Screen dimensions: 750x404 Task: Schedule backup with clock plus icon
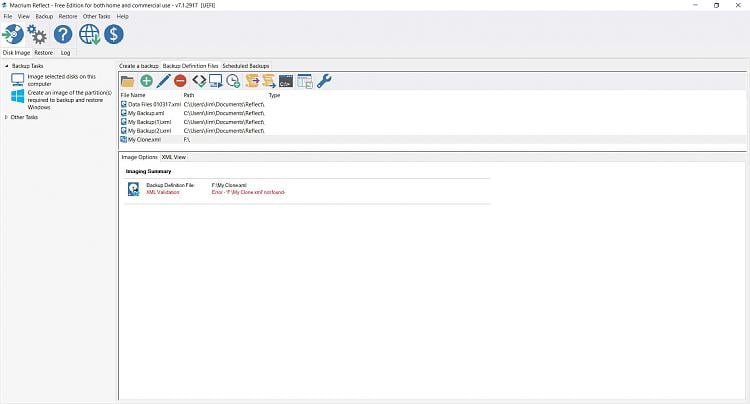(x=233, y=81)
